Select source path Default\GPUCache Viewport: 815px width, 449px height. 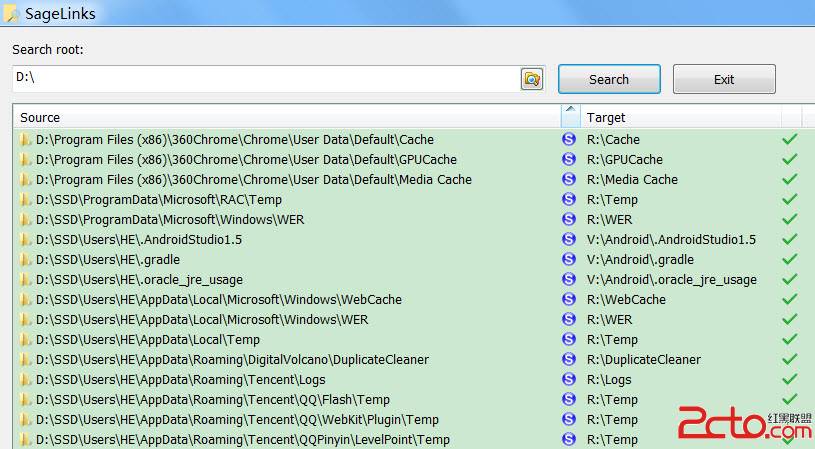click(246, 160)
